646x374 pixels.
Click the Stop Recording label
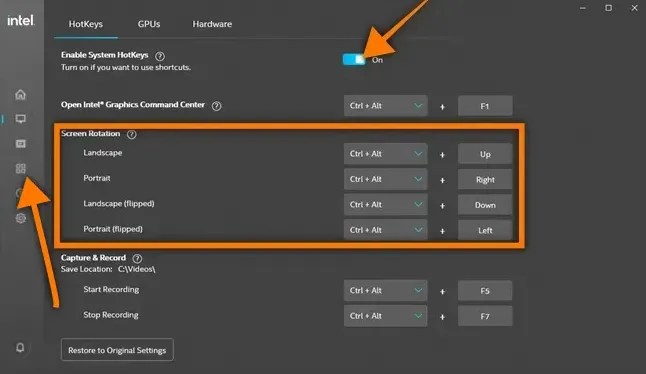(x=111, y=315)
